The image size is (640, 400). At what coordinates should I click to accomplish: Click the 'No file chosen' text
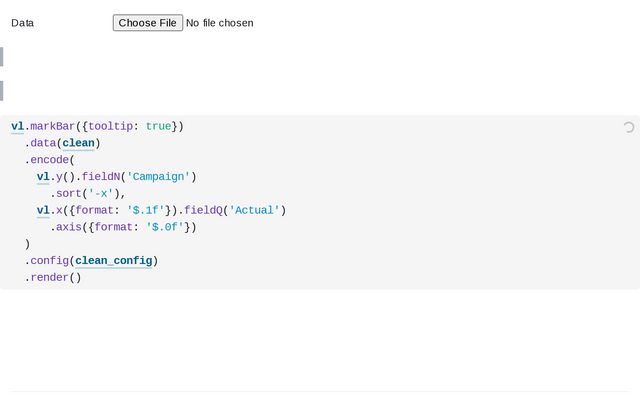coord(220,22)
